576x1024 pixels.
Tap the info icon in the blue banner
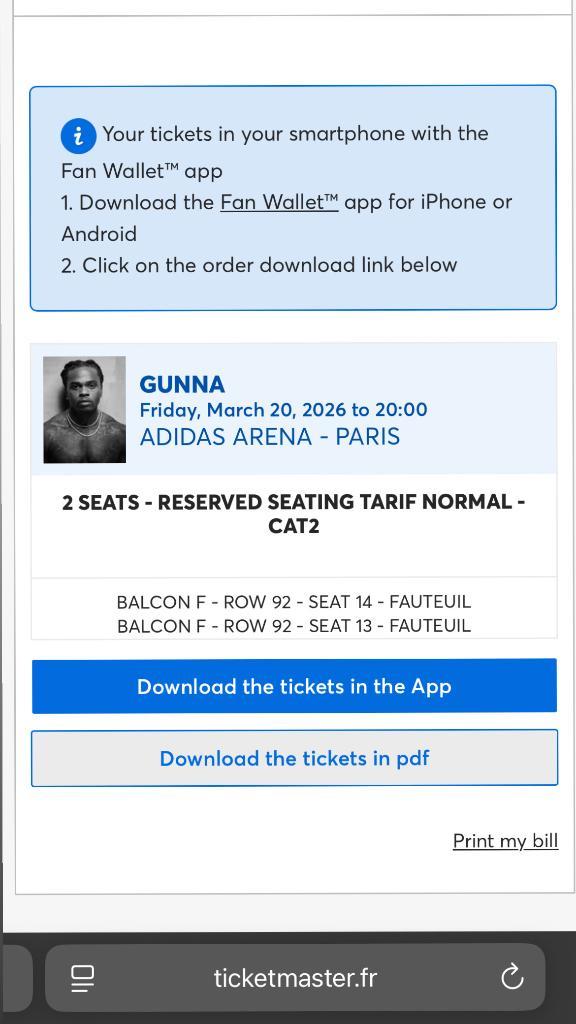pyautogui.click(x=77, y=133)
